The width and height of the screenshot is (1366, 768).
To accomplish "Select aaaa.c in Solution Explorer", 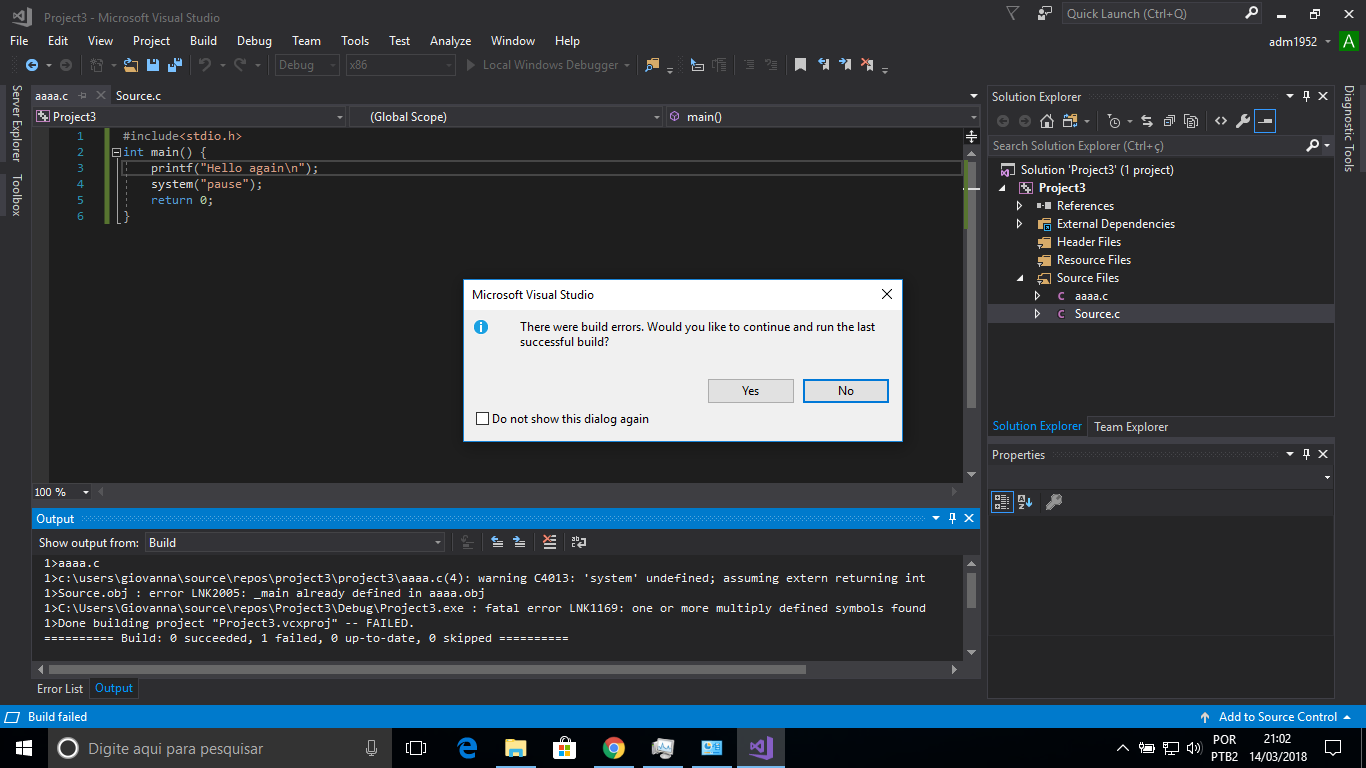I will click(1091, 296).
